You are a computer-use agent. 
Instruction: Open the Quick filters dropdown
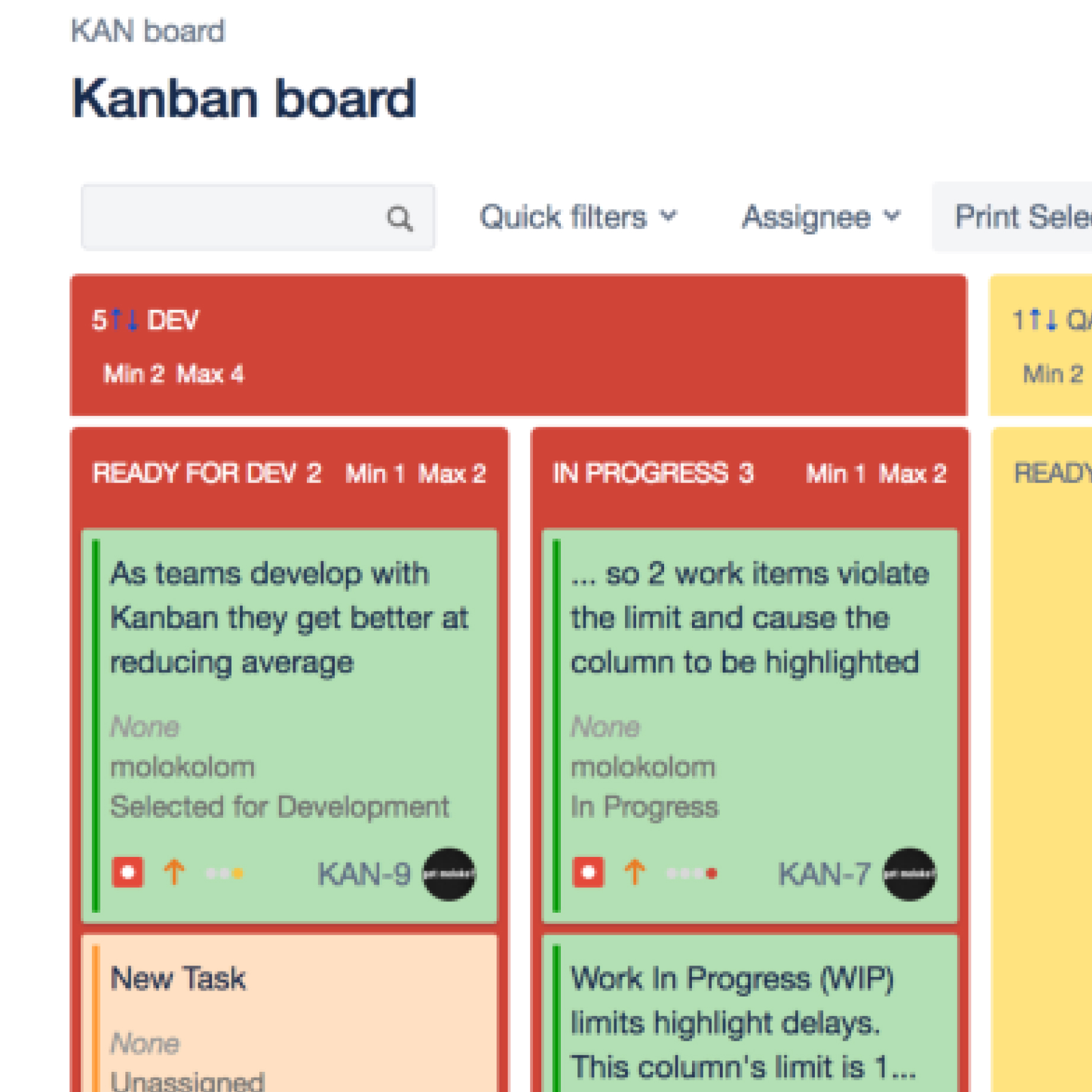point(577,217)
